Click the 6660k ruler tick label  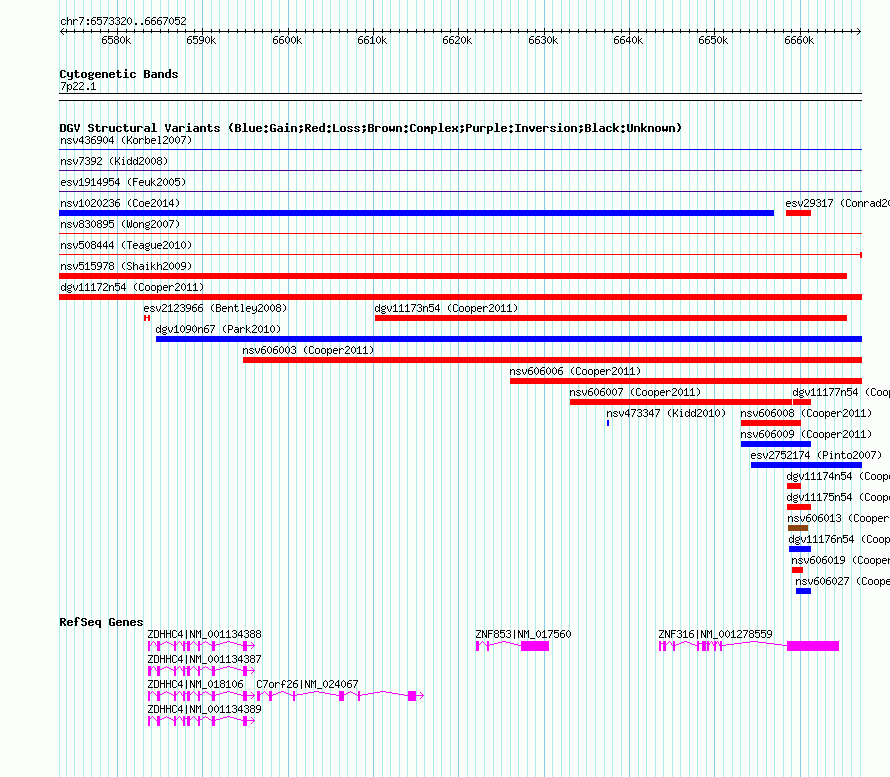pos(799,40)
